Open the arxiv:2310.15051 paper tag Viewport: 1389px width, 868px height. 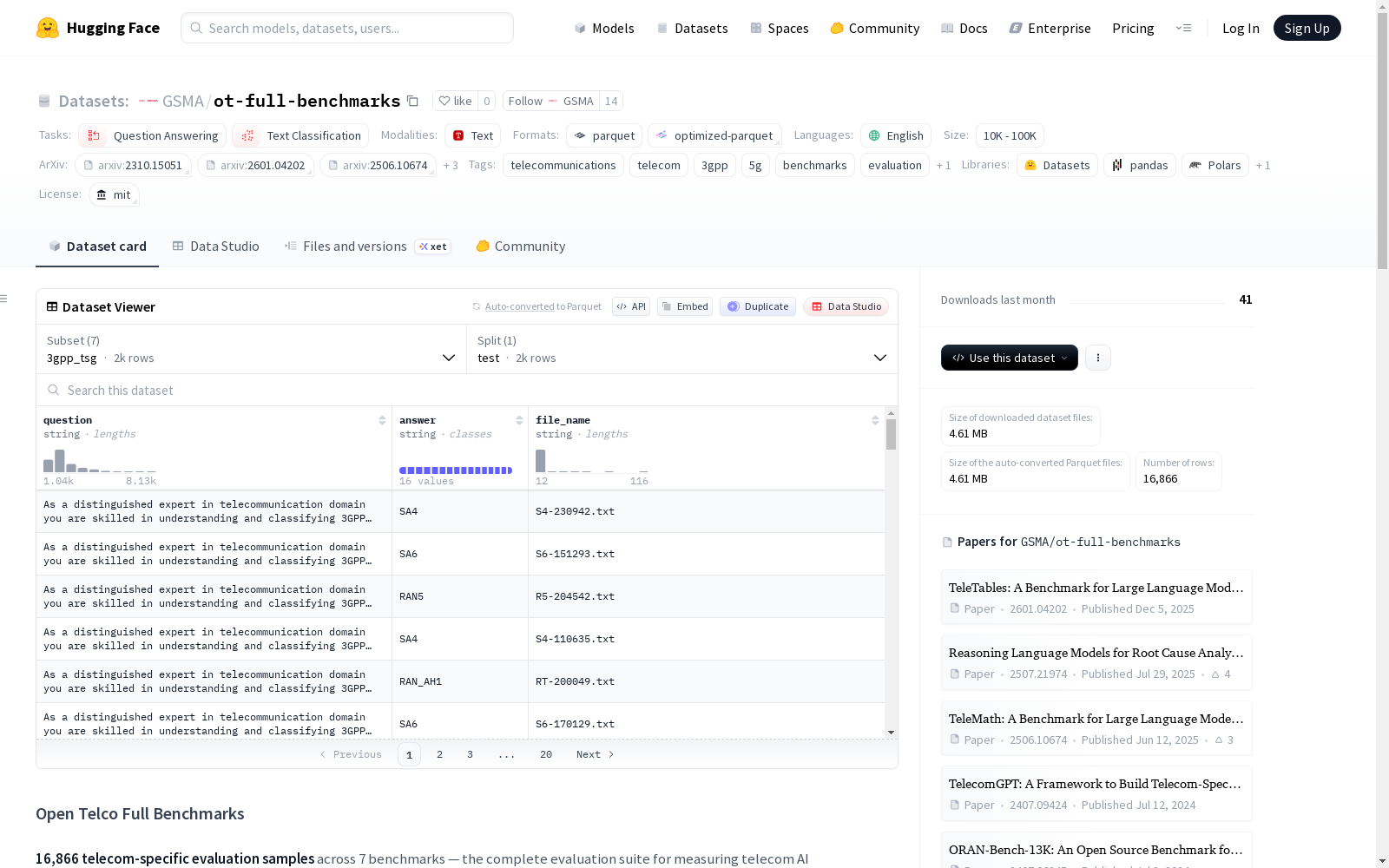pos(133,165)
